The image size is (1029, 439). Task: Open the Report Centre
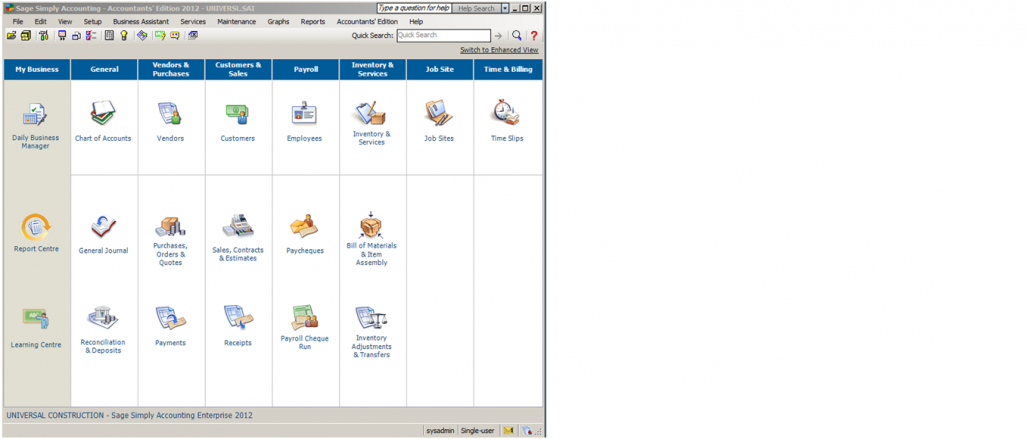pyautogui.click(x=35, y=228)
